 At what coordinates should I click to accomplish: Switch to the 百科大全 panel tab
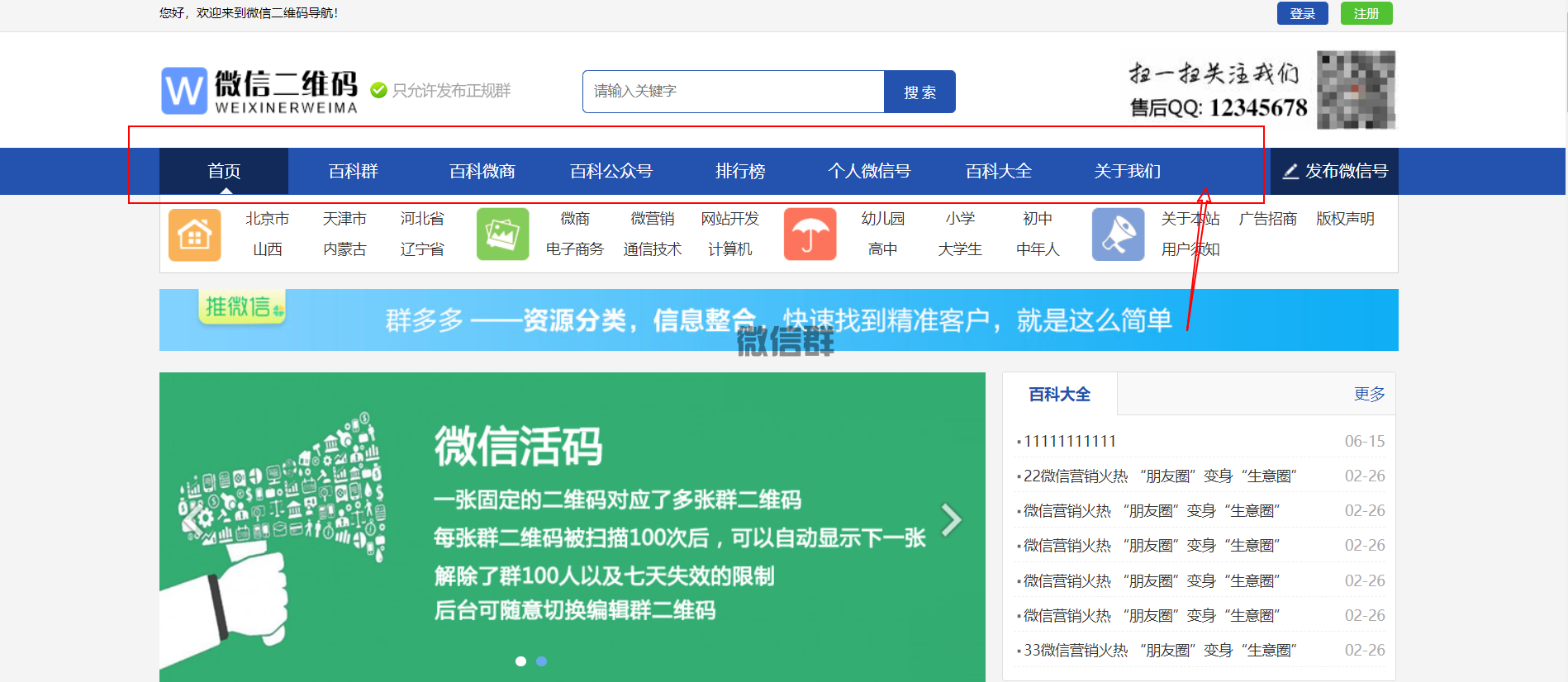tap(1059, 395)
